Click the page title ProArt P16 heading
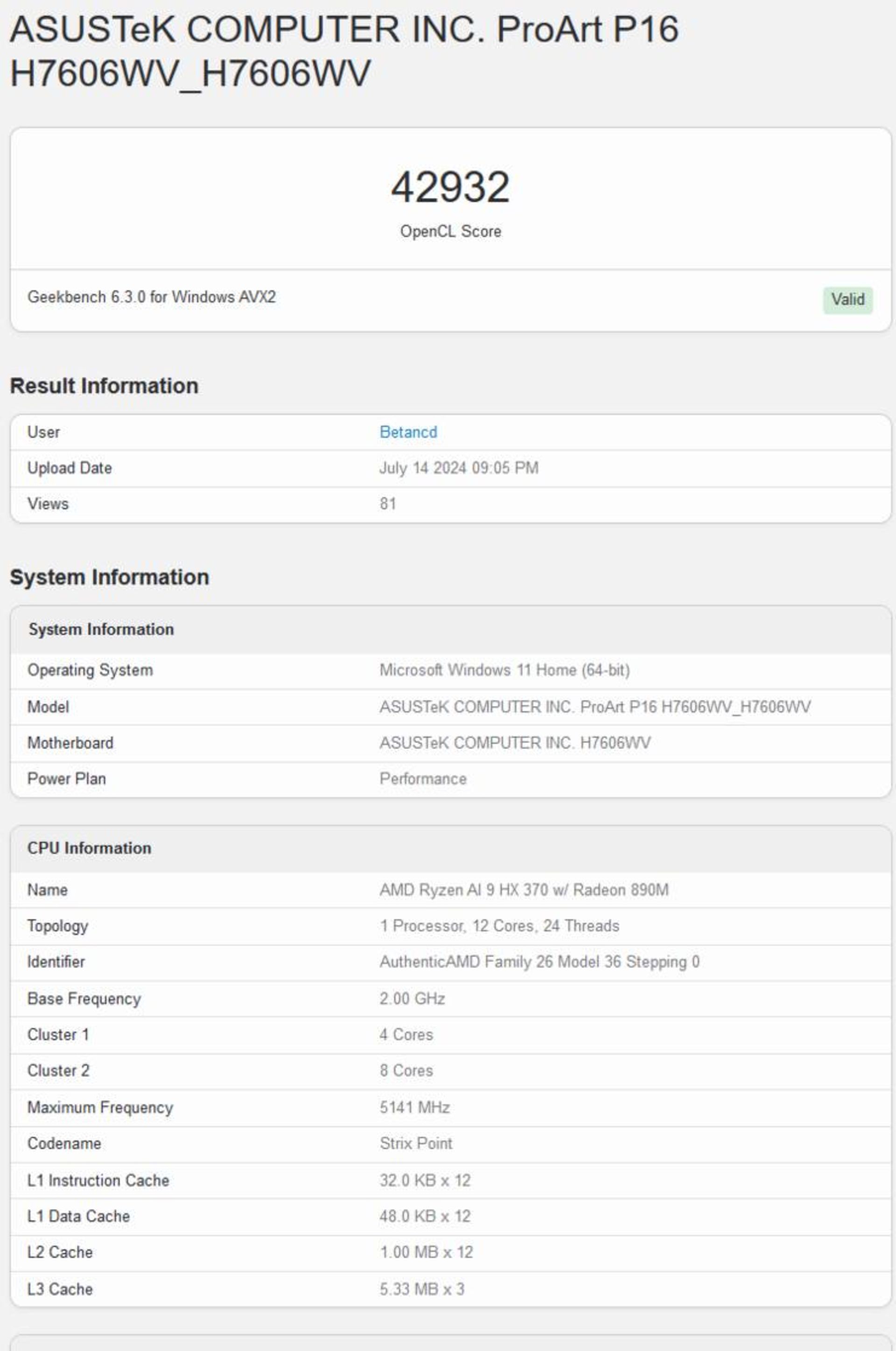The height and width of the screenshot is (1351, 896). (x=343, y=51)
